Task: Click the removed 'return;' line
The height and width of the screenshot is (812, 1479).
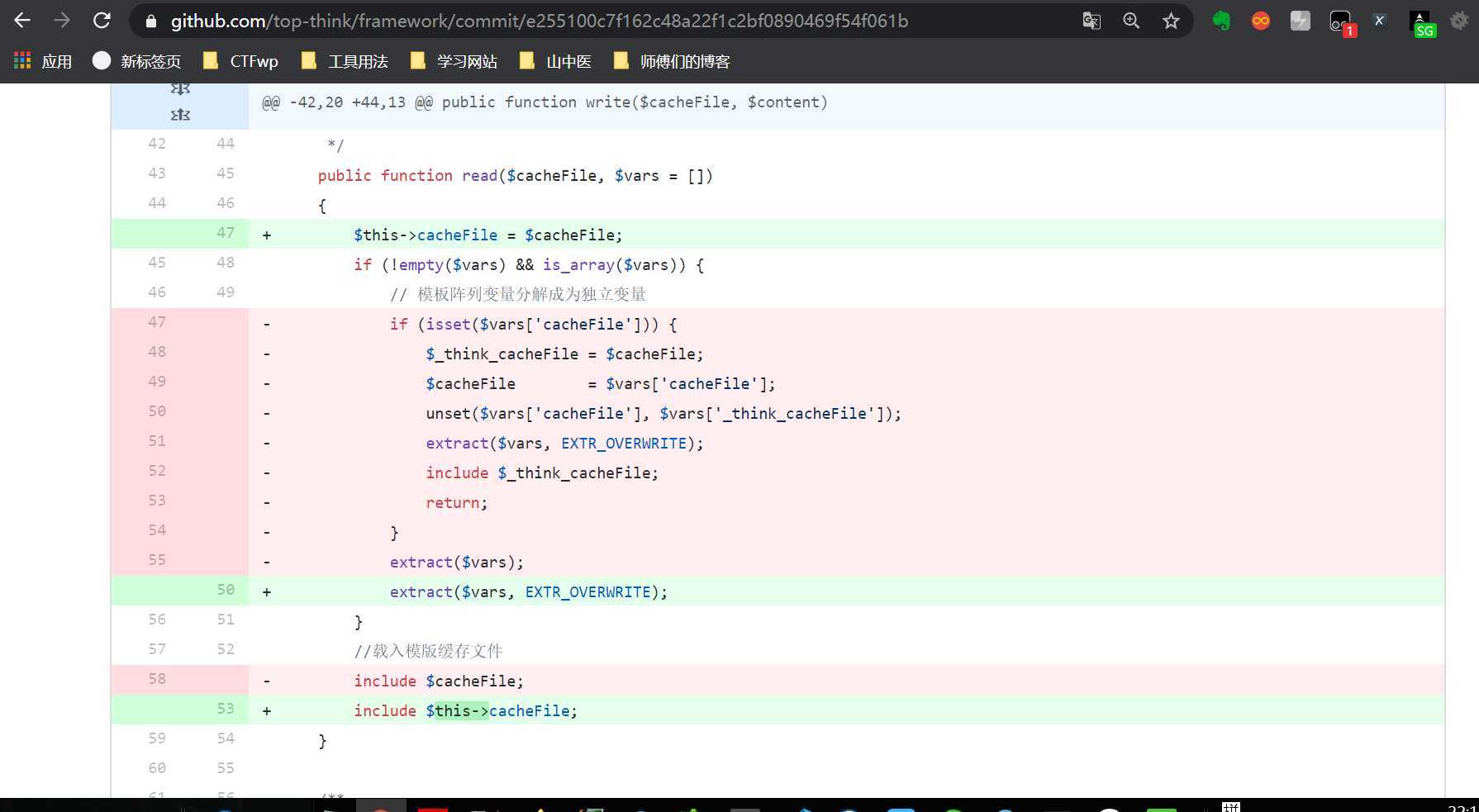Action: pyautogui.click(x=457, y=502)
